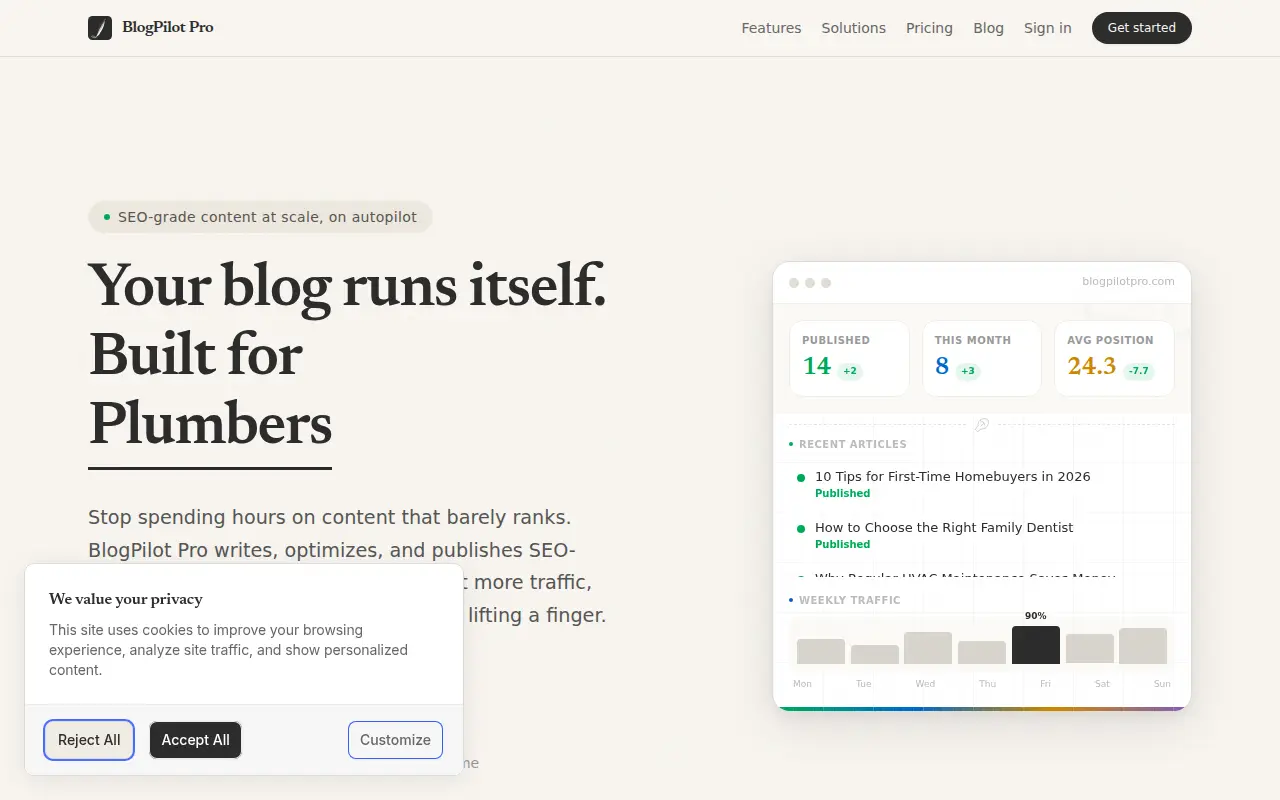1280x800 pixels.
Task: Open the Blog nav link
Action: (988, 28)
